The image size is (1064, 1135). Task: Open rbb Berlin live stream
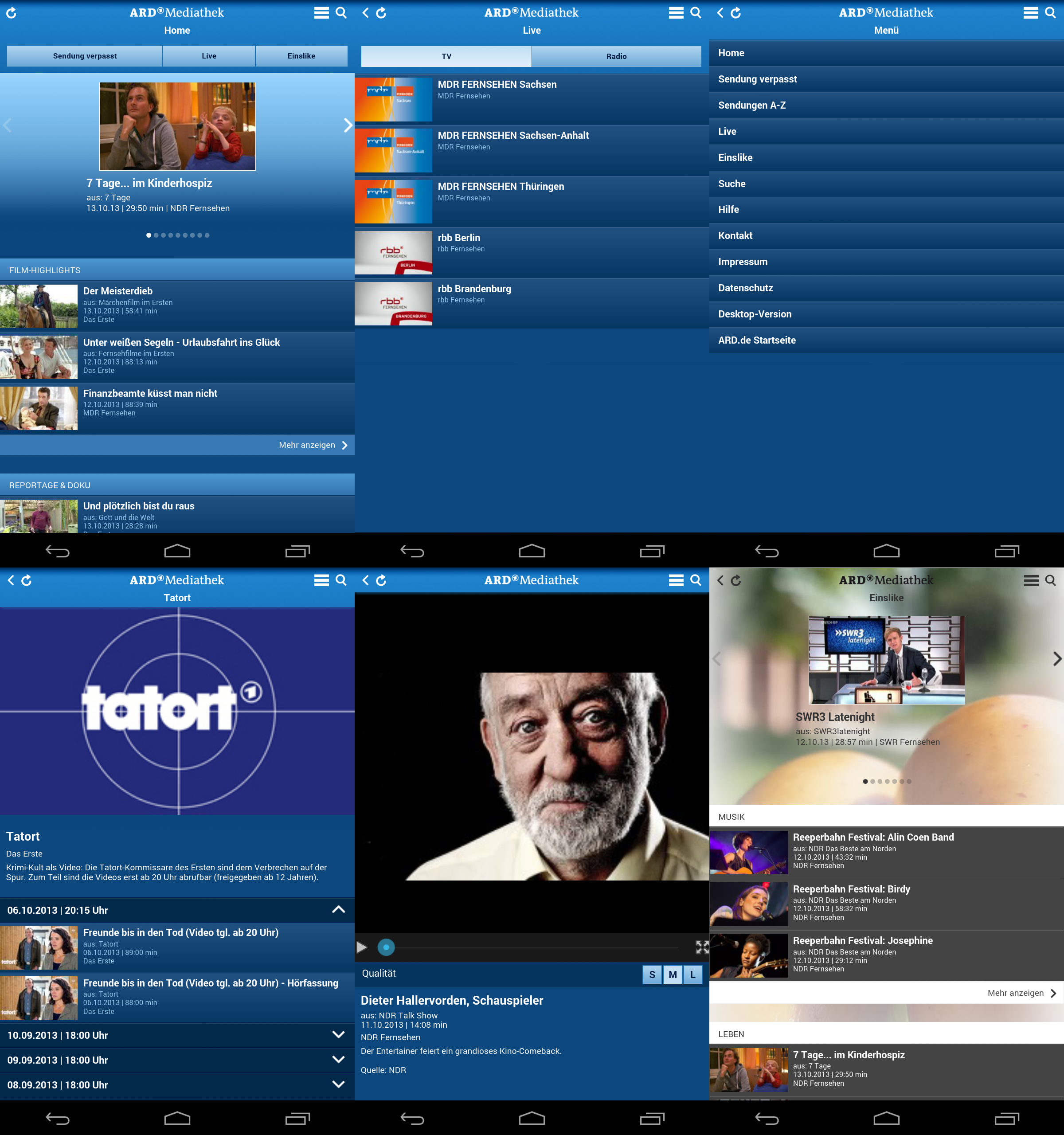(532, 253)
